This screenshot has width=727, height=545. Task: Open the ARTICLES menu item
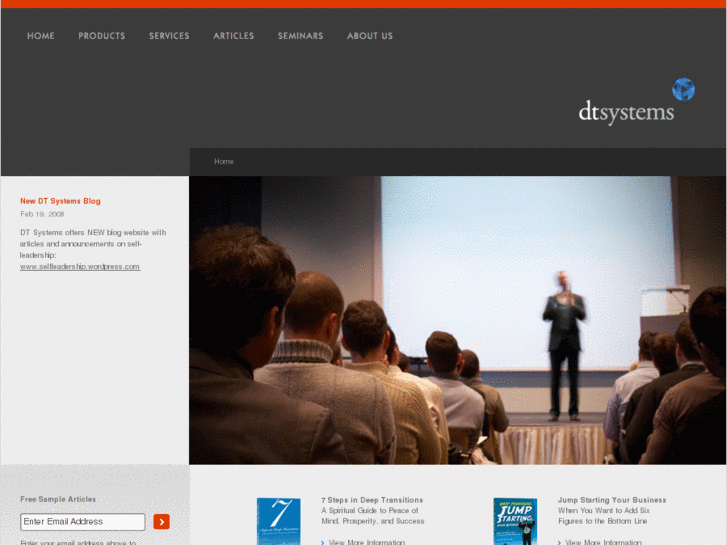(234, 36)
